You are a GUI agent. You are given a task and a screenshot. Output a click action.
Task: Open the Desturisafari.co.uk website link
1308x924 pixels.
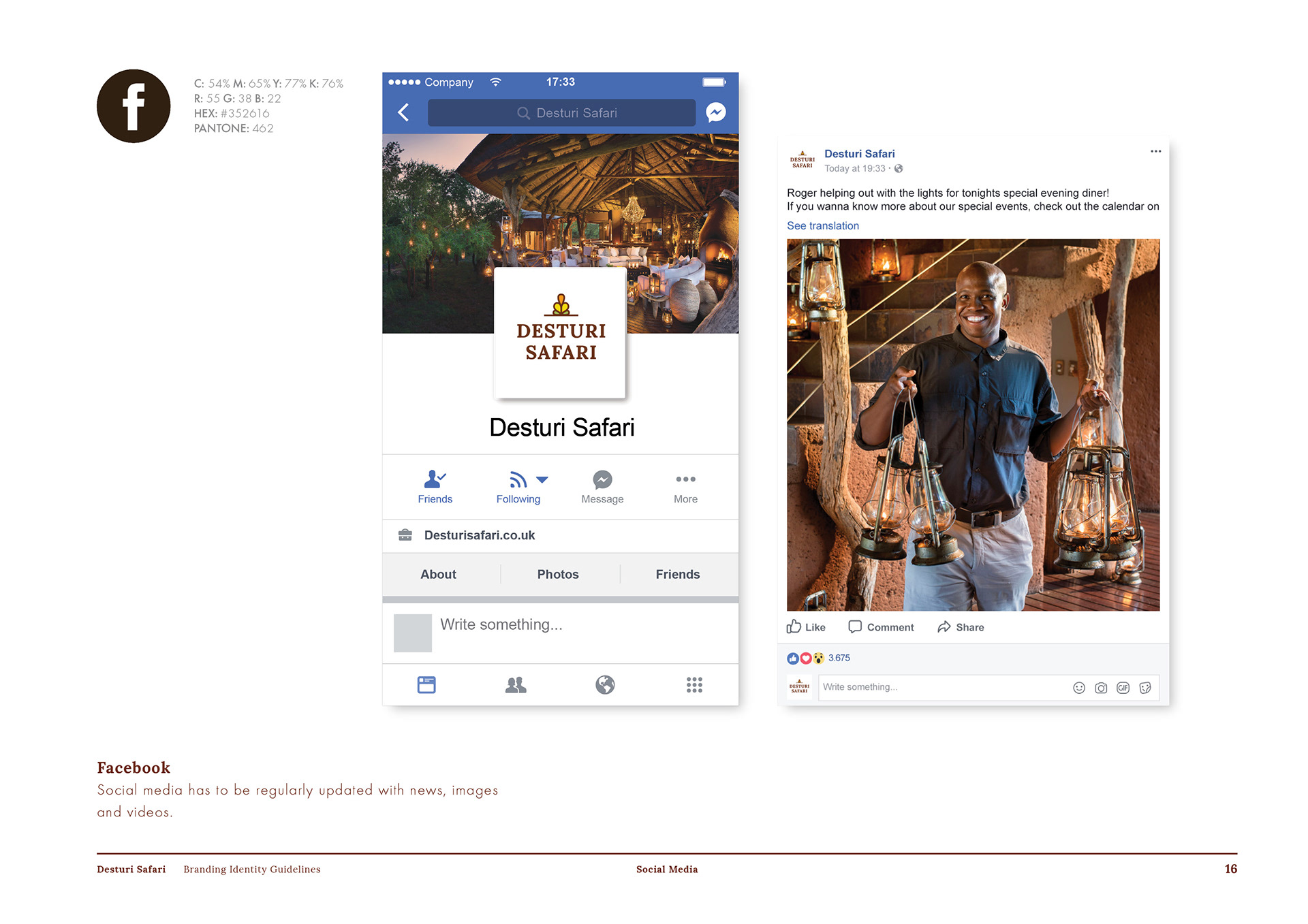pyautogui.click(x=480, y=535)
